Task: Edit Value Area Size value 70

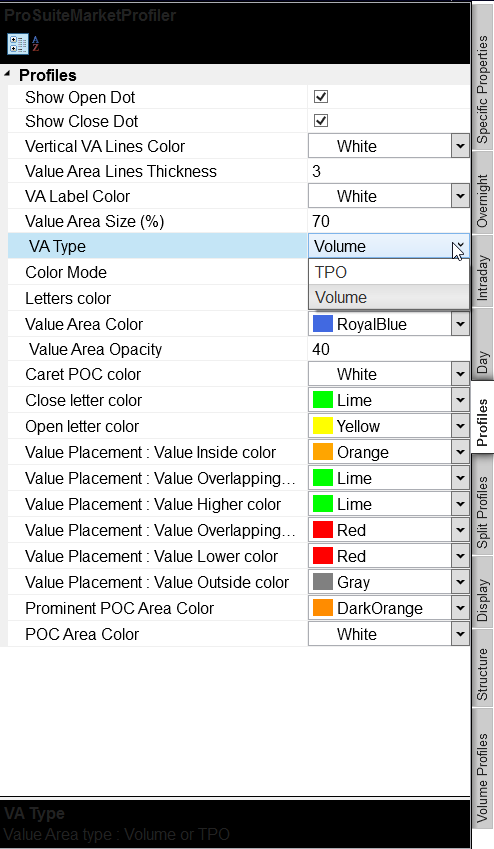Action: (388, 221)
